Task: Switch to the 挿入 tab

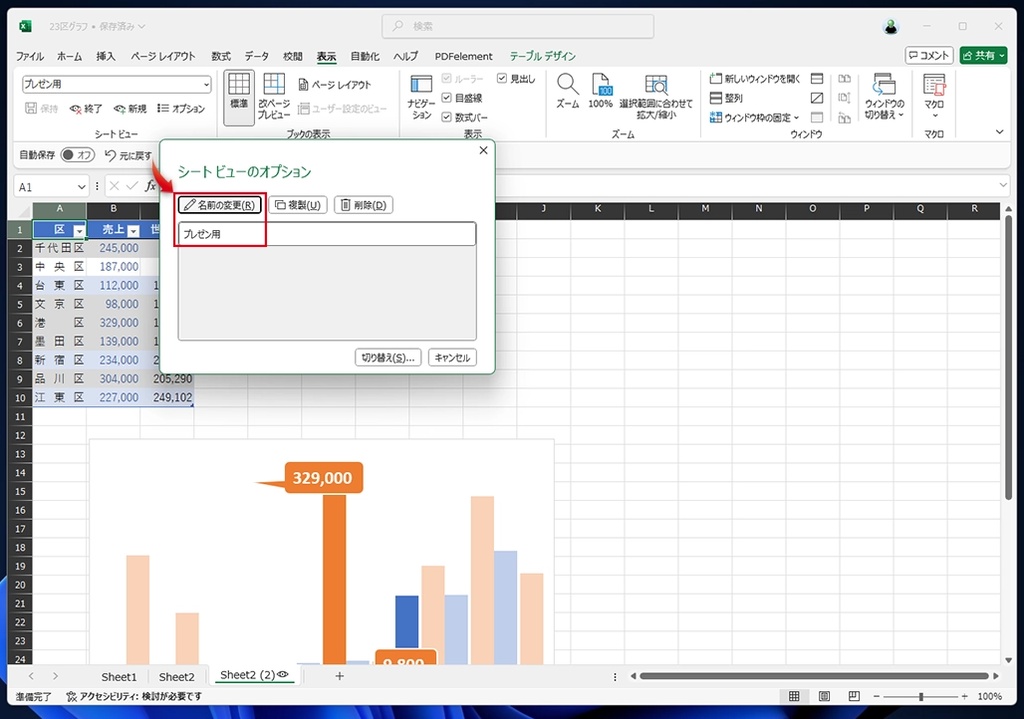Action: [x=105, y=56]
